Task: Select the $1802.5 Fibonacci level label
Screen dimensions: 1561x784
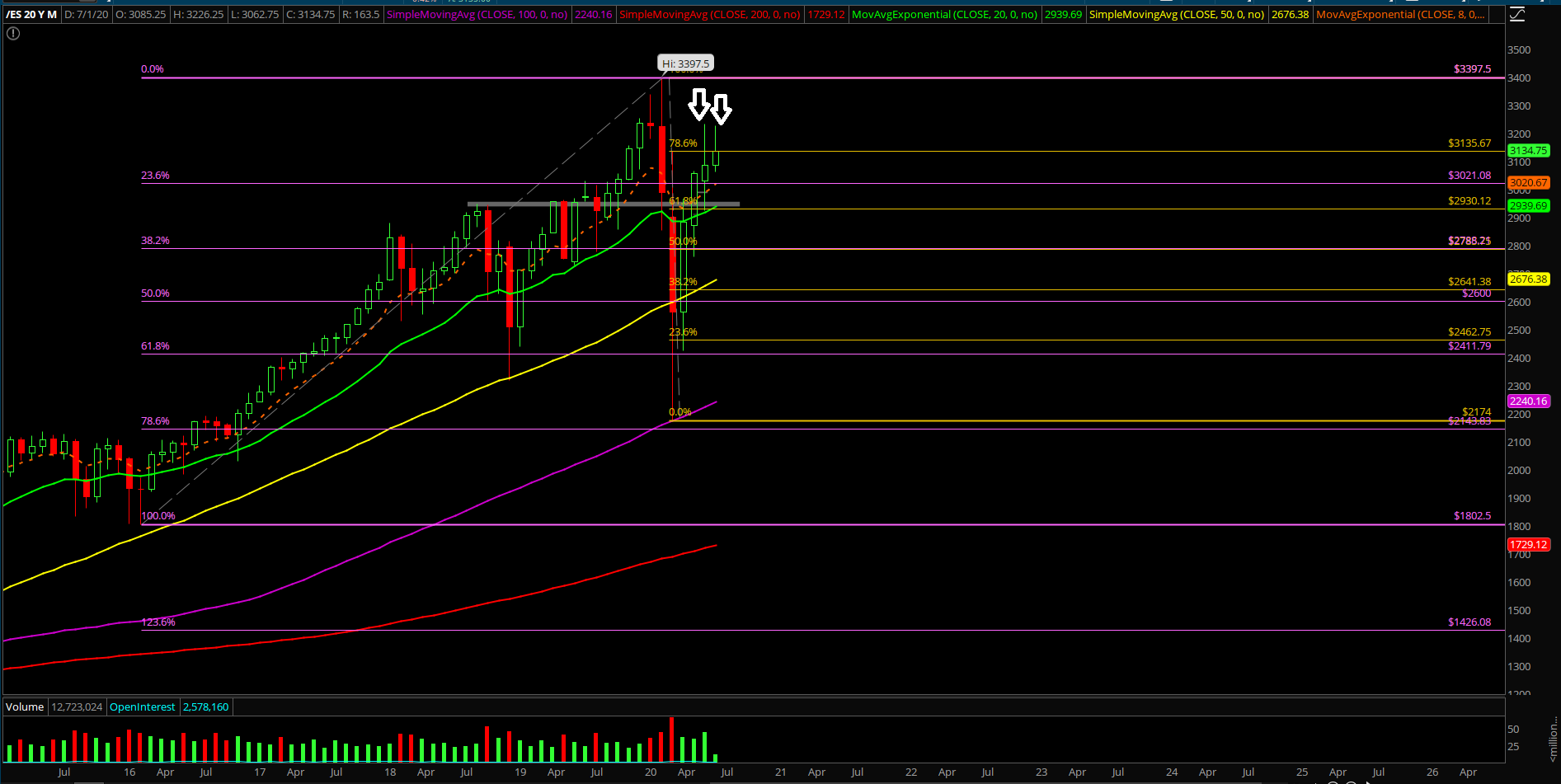Action: tap(1472, 516)
